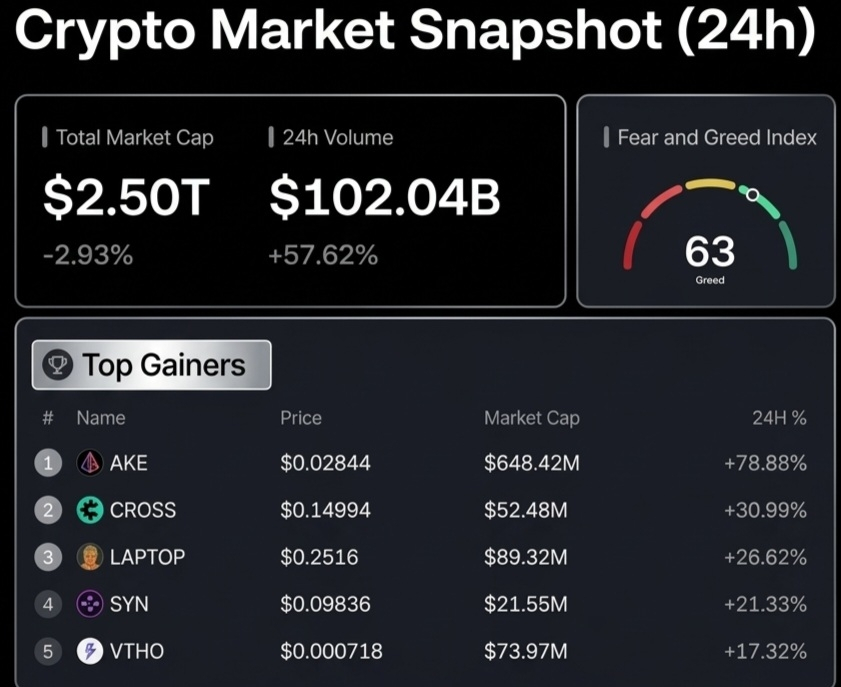
Task: Sort by the Name column header
Action: (101, 418)
